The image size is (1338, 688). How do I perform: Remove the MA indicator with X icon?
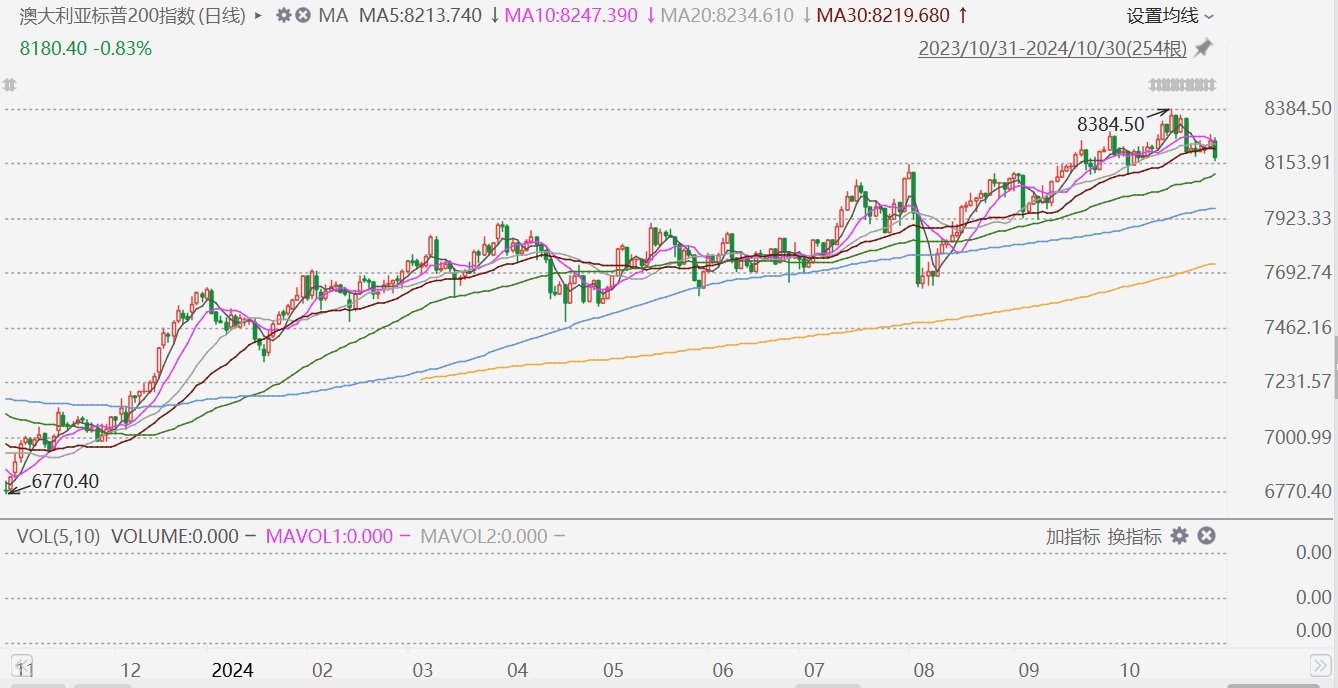click(303, 16)
